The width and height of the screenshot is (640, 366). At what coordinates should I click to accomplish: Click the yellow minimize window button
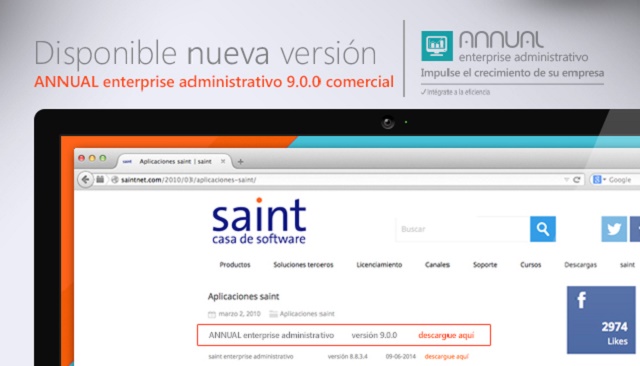click(x=92, y=158)
